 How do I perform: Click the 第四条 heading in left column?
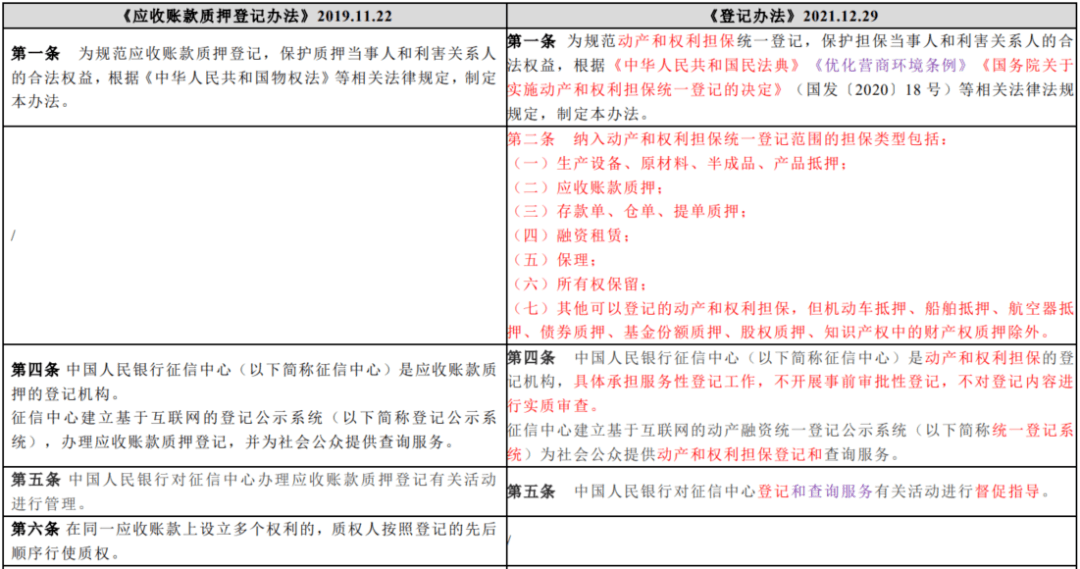(34, 369)
